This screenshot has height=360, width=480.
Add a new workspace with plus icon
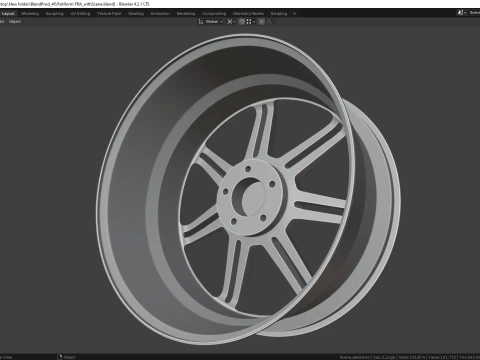click(294, 14)
